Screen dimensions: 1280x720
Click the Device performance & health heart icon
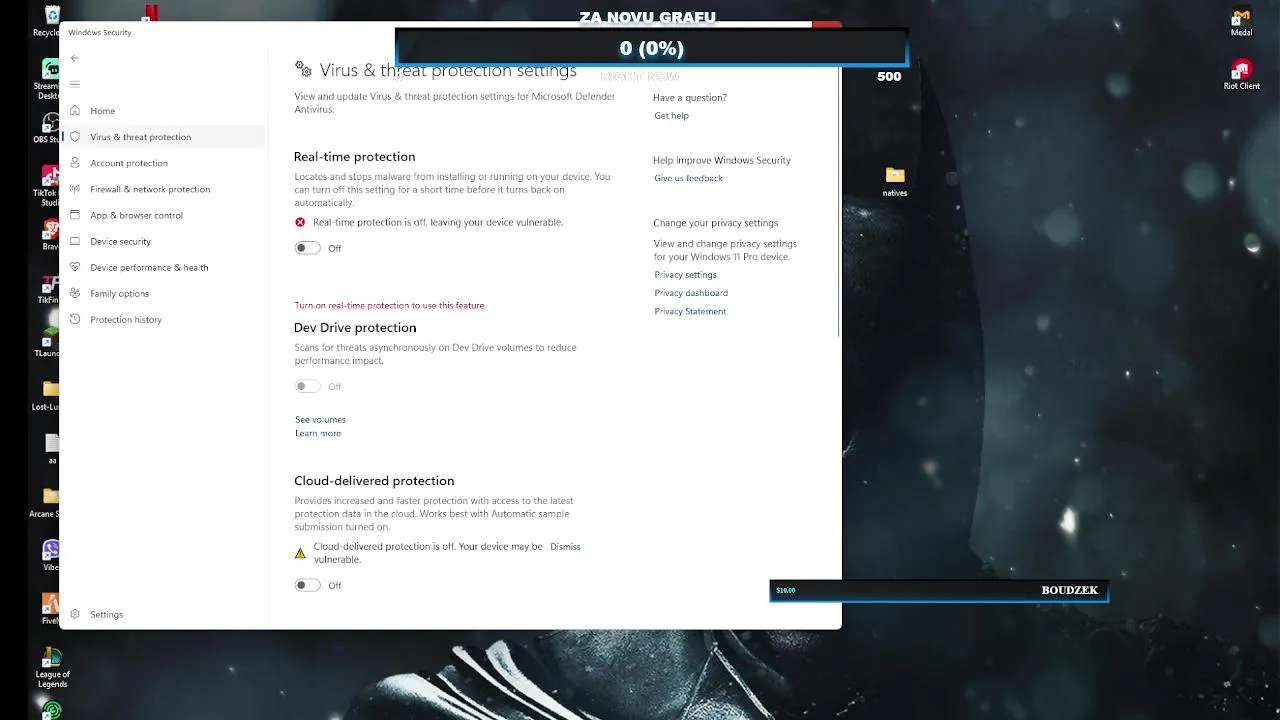tap(75, 267)
